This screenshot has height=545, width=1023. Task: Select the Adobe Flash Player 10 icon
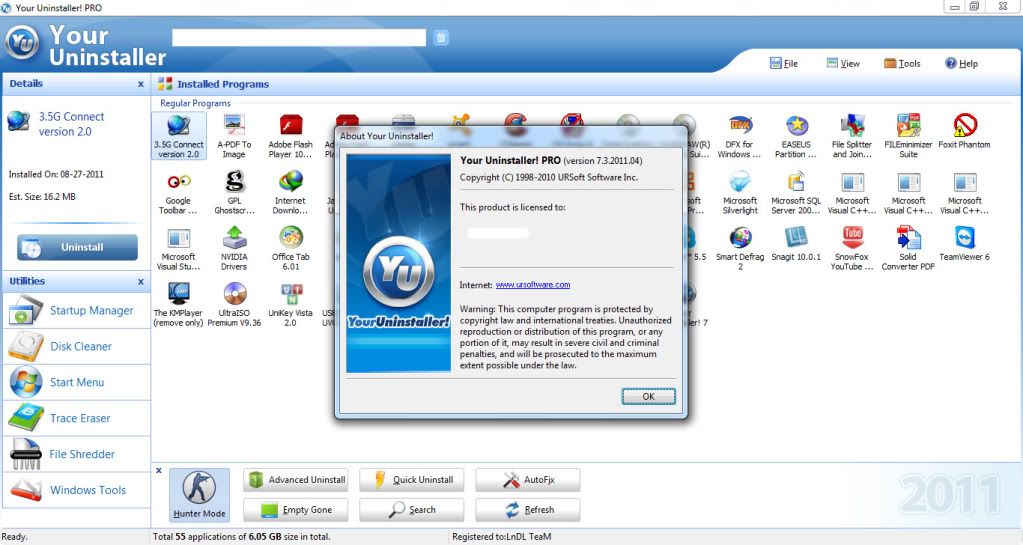click(x=290, y=136)
